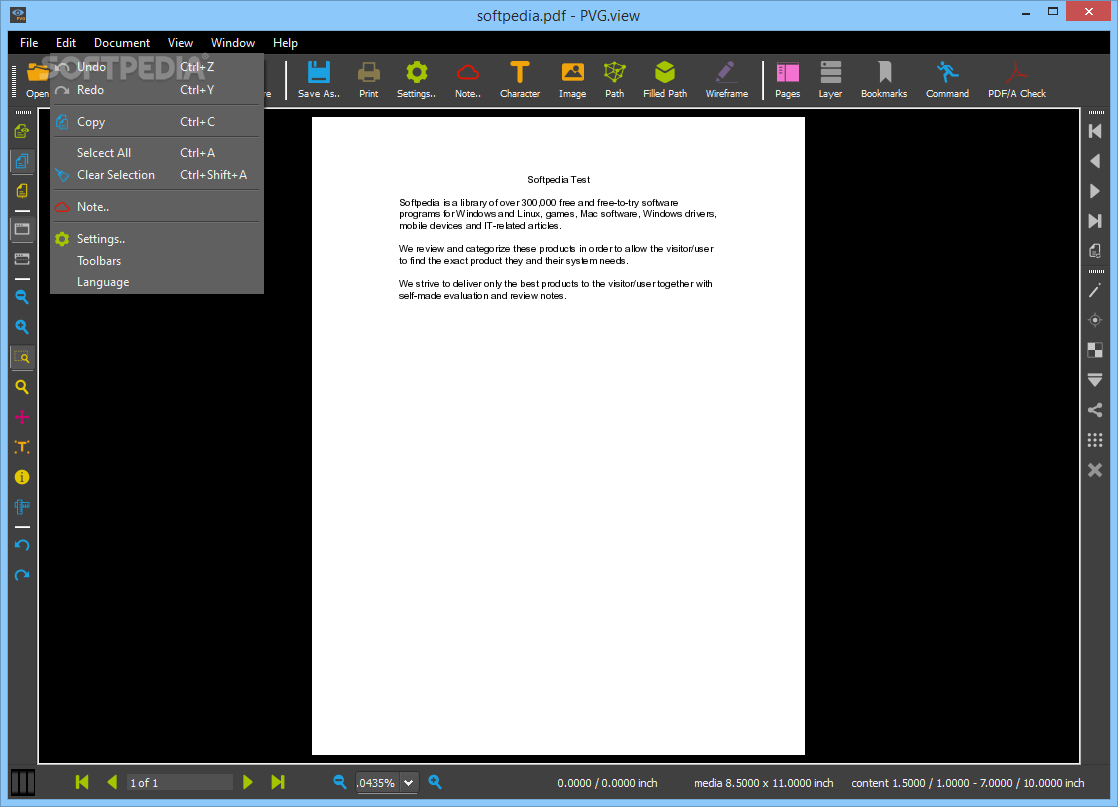Click the rotate clockwise icon in left toolbar
The image size is (1118, 807).
pos(22,575)
